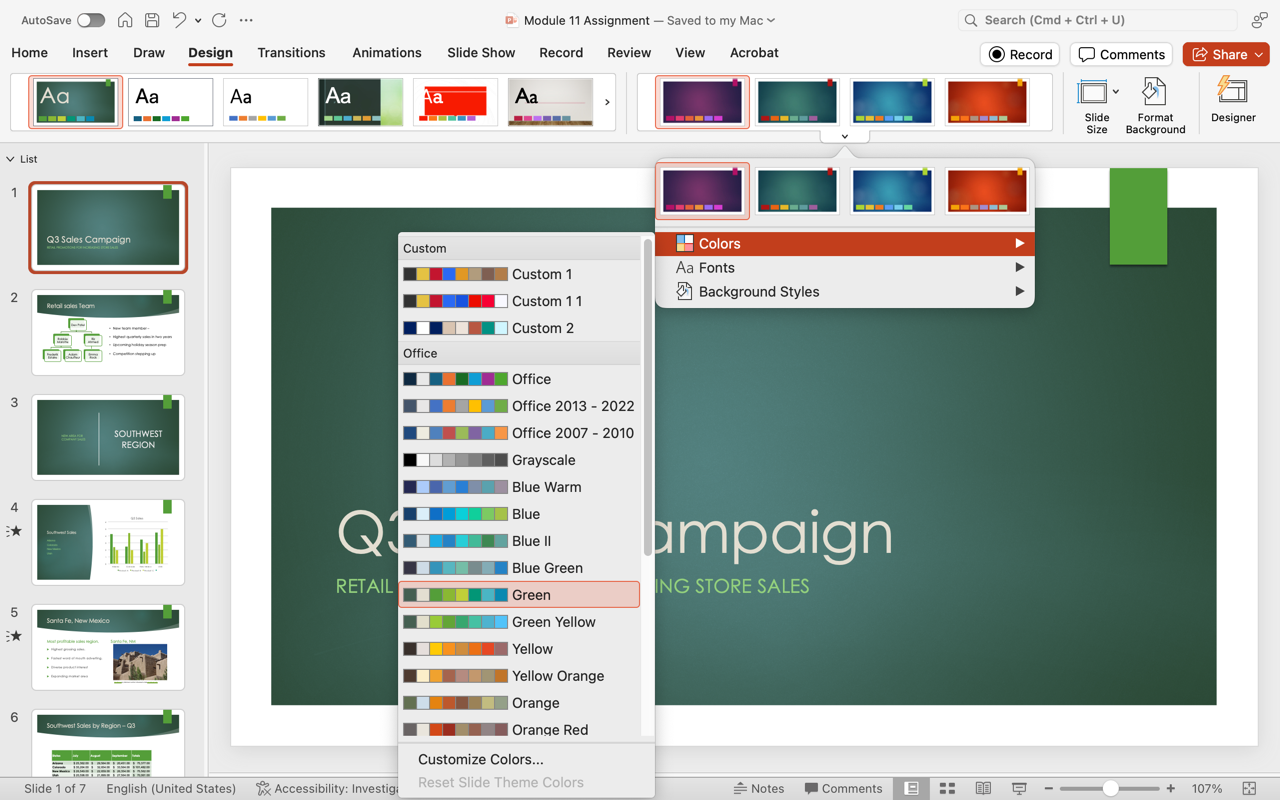Choose the orange variant in dropdown gallery
Viewport: 1280px width, 800px height.
click(986, 191)
